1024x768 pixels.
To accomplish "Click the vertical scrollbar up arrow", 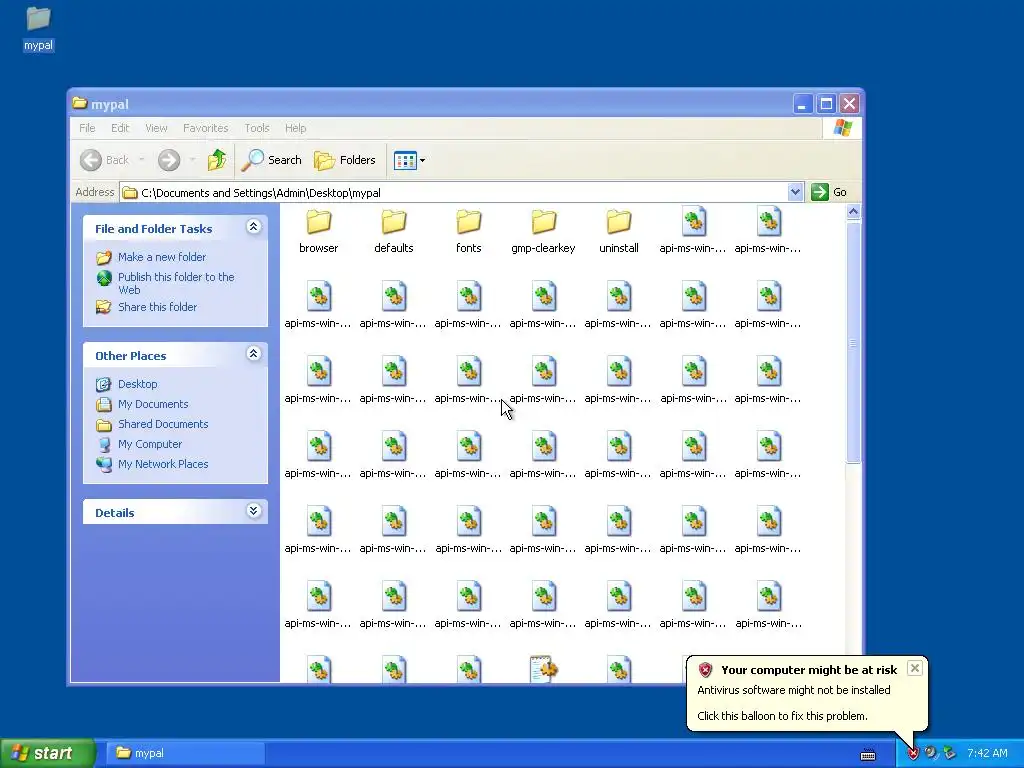I will (x=853, y=212).
